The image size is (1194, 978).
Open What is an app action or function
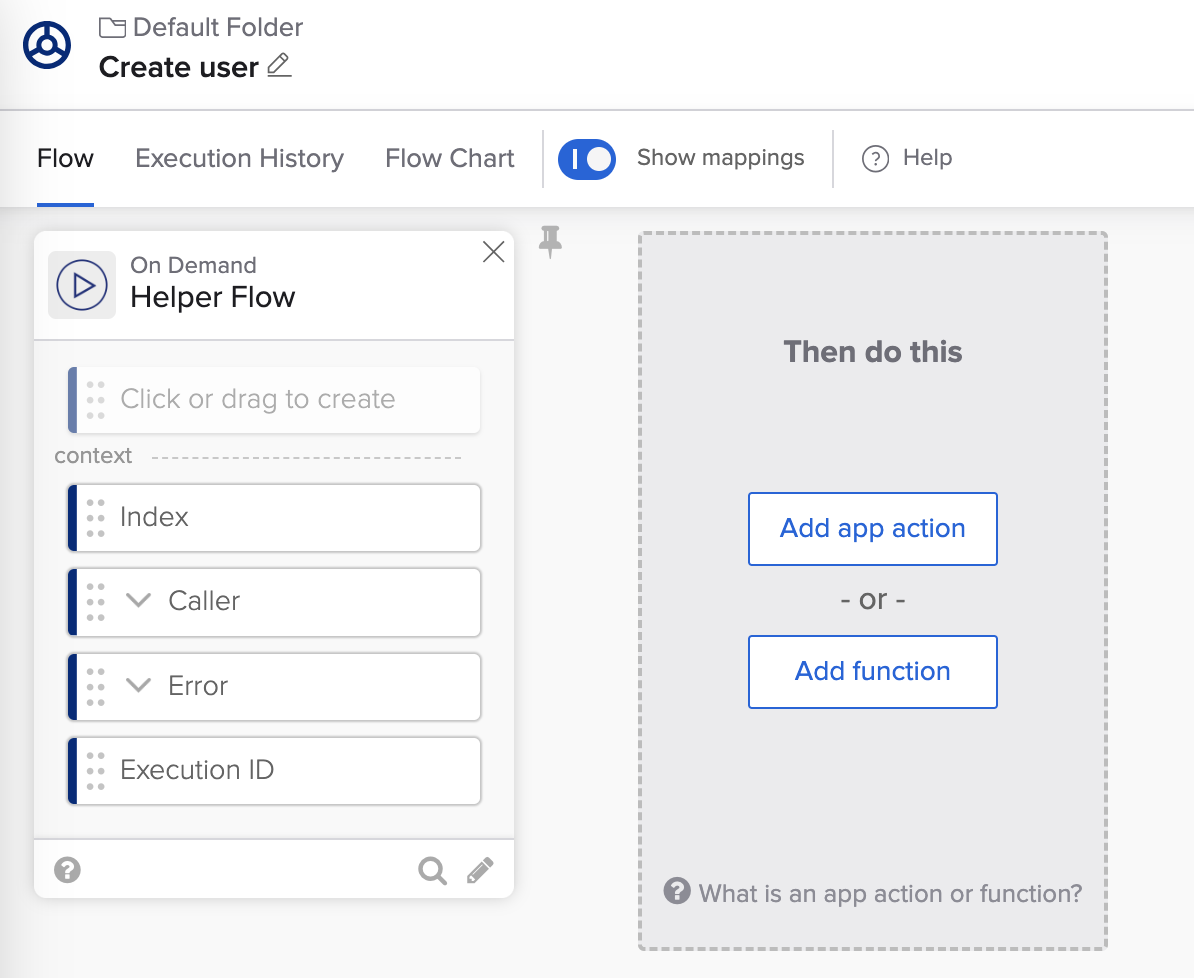click(x=873, y=892)
